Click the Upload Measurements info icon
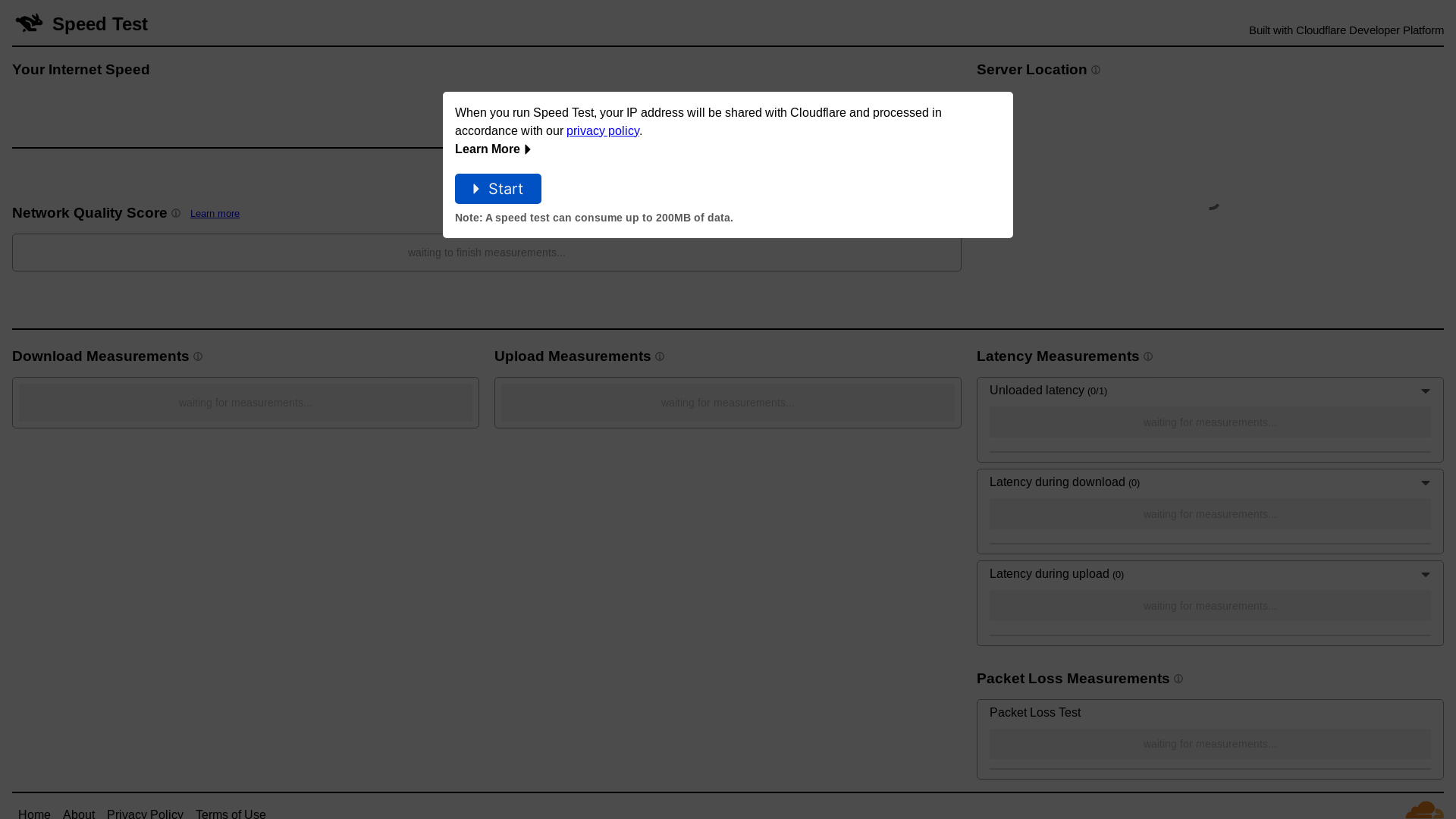Viewport: 1456px width, 819px height. click(660, 356)
